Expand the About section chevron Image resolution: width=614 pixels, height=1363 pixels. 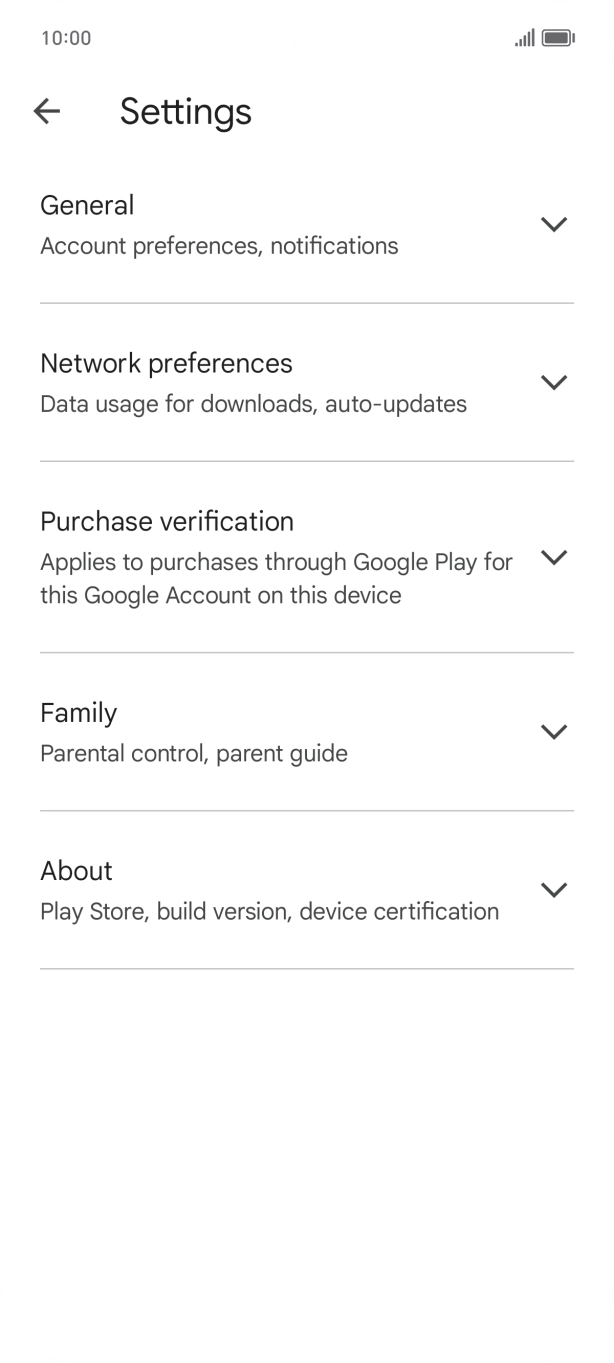(x=553, y=890)
